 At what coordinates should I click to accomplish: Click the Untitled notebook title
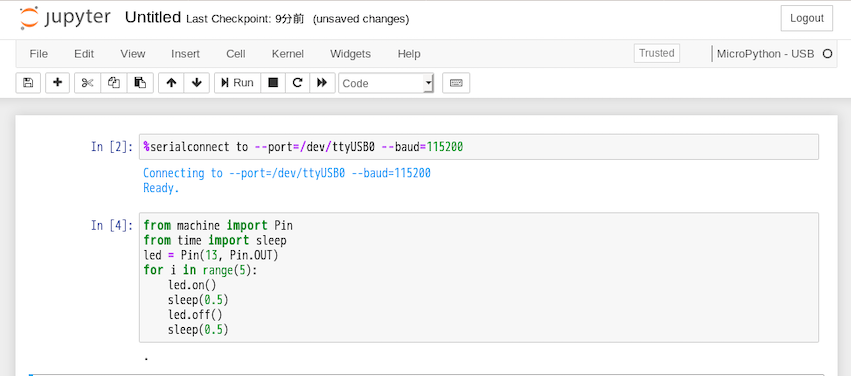click(x=153, y=17)
